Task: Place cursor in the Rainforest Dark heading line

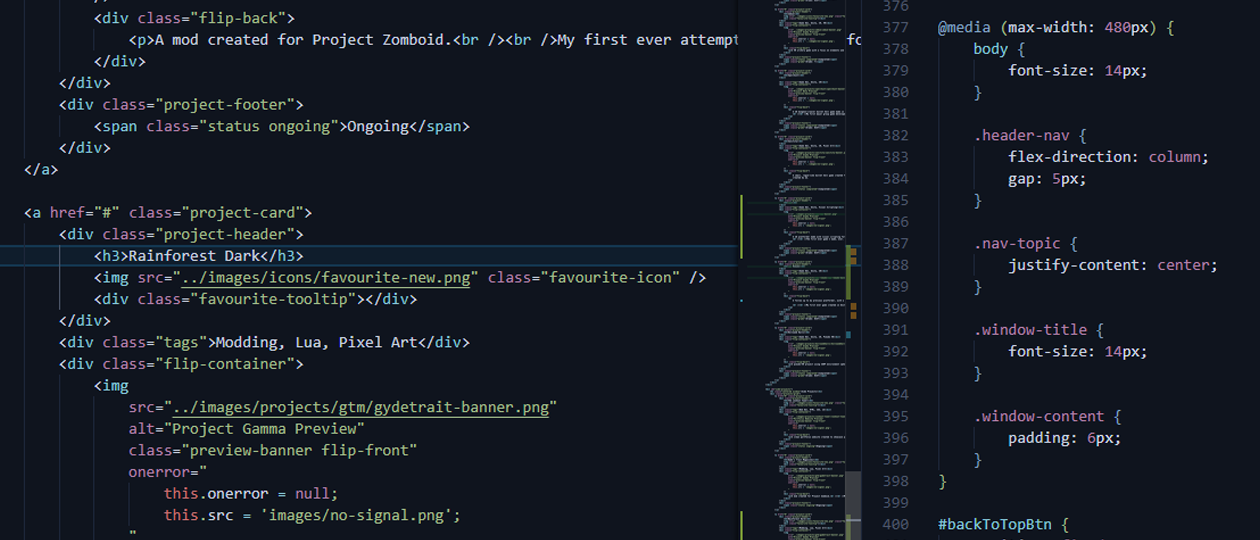Action: coord(198,256)
